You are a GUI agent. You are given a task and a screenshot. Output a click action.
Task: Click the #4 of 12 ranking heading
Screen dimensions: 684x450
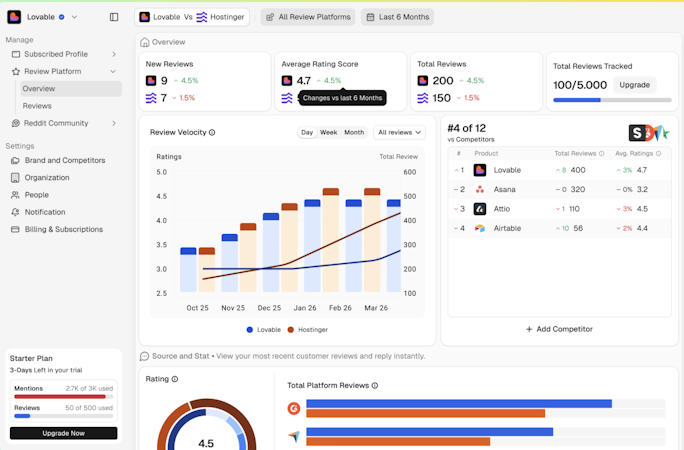point(466,128)
